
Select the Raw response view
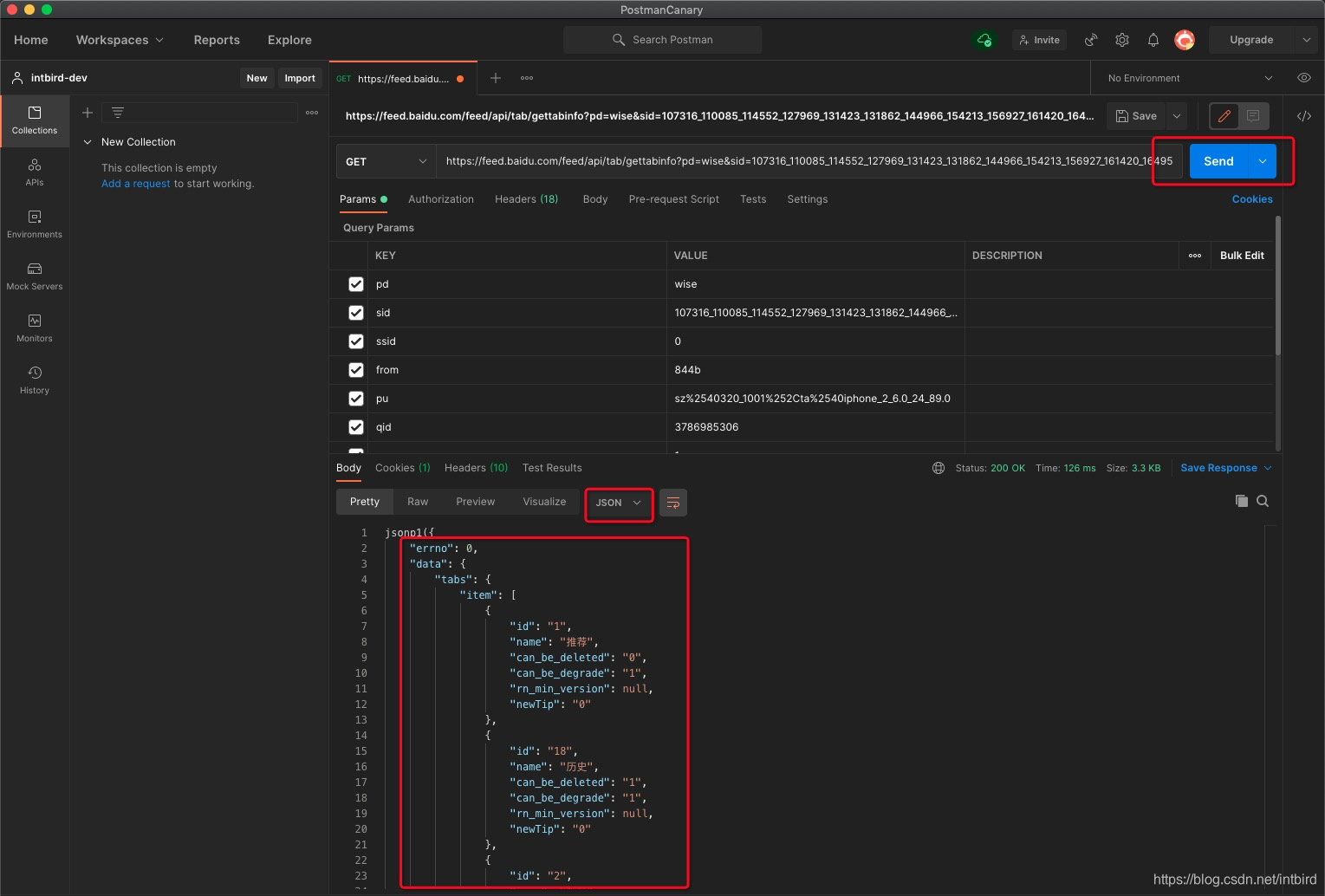click(418, 502)
